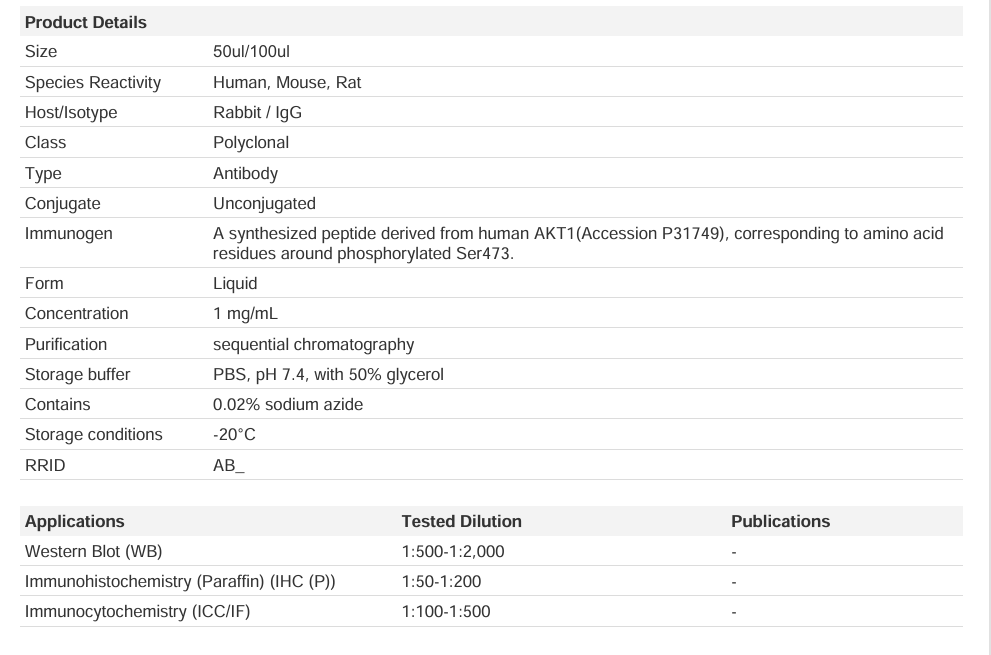
Task: Click the Human, Mouse, Rat reactivity text
Action: coord(287,82)
